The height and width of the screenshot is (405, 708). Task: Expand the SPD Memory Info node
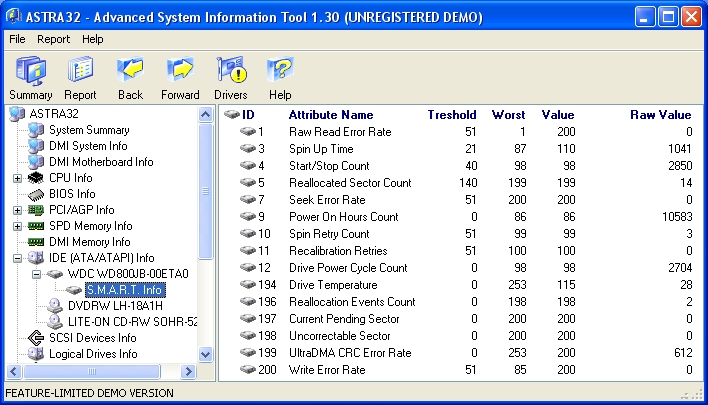click(17, 226)
